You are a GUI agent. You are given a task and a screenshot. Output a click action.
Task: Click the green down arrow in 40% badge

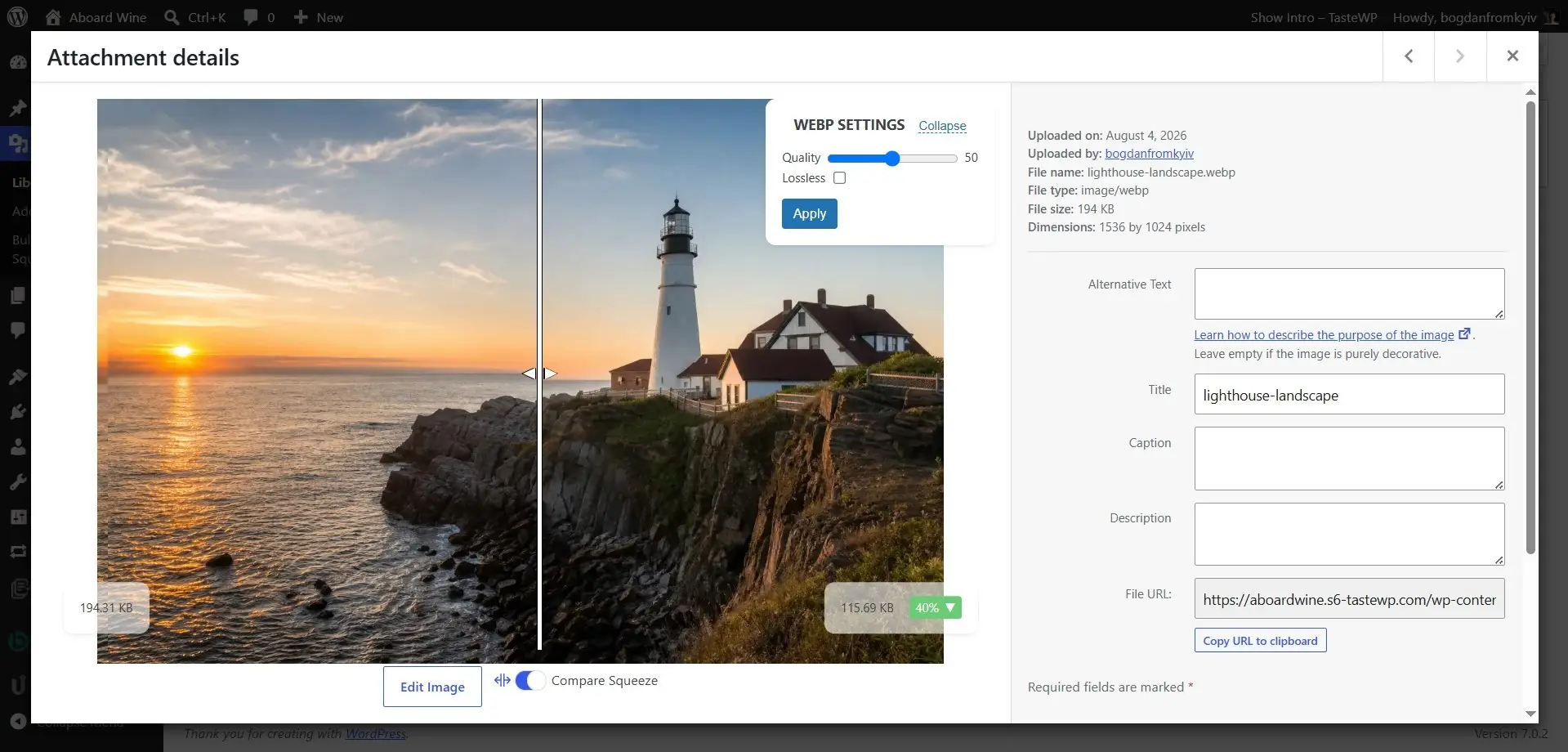click(x=950, y=607)
